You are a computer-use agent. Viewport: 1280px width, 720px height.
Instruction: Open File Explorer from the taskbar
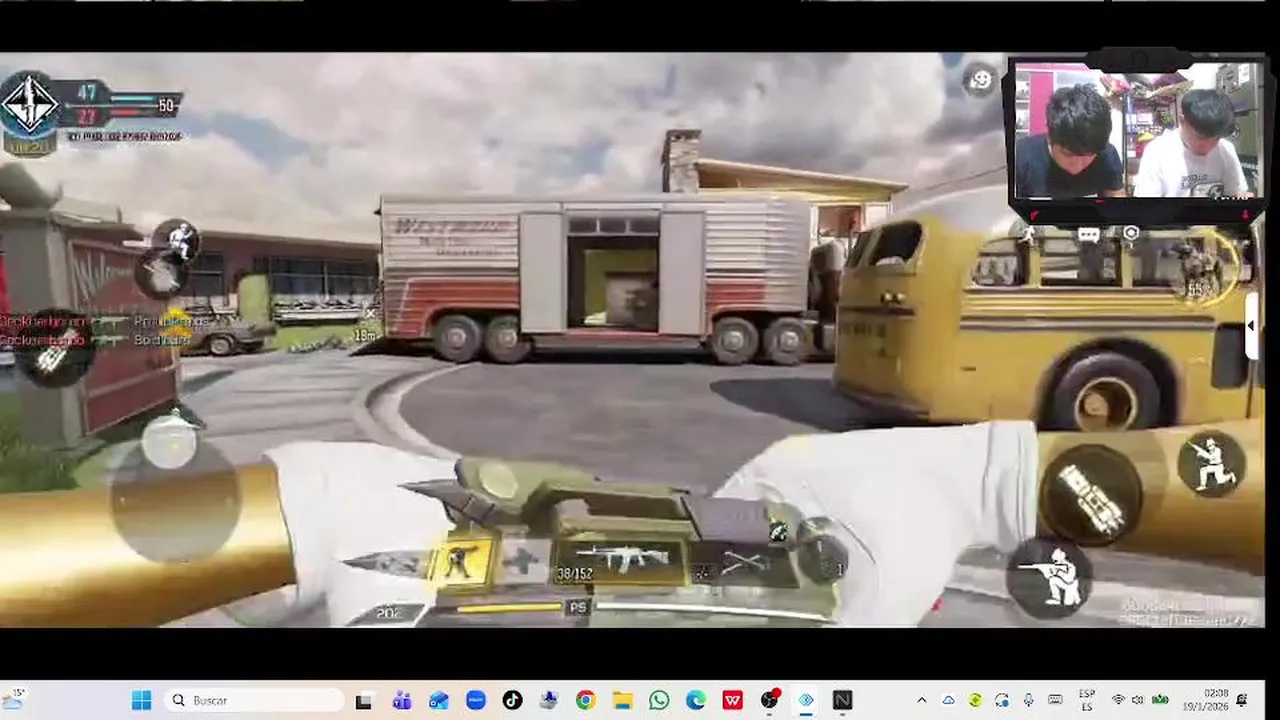point(622,700)
